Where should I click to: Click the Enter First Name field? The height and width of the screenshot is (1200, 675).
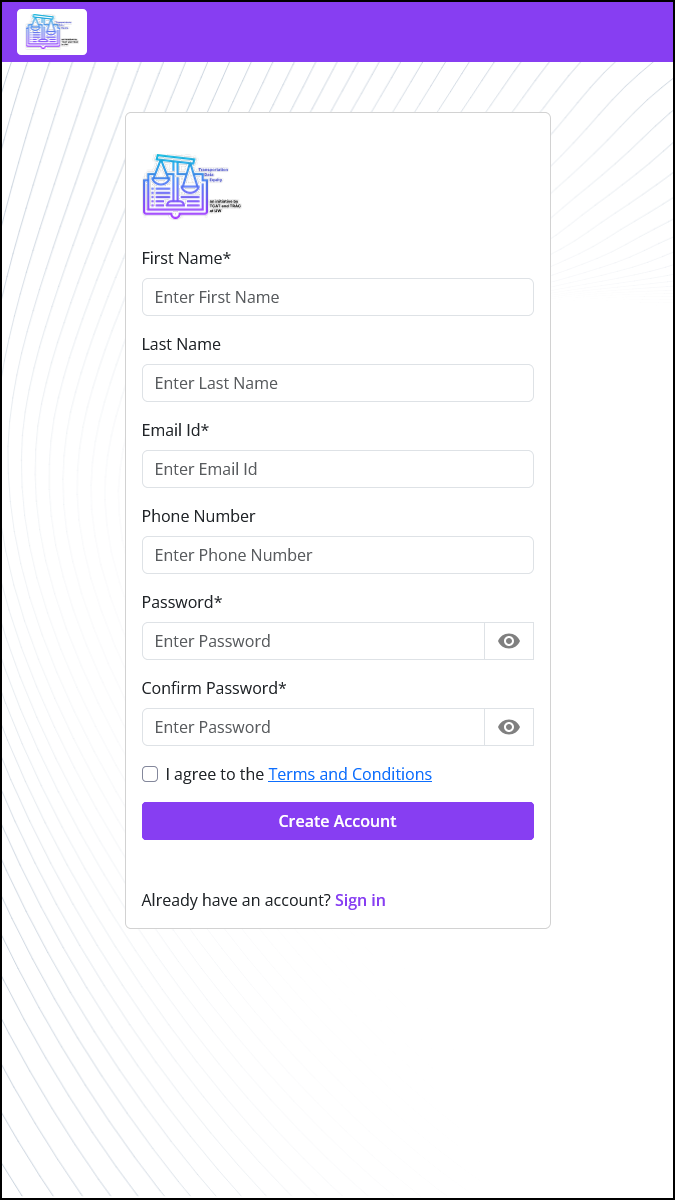(x=337, y=297)
